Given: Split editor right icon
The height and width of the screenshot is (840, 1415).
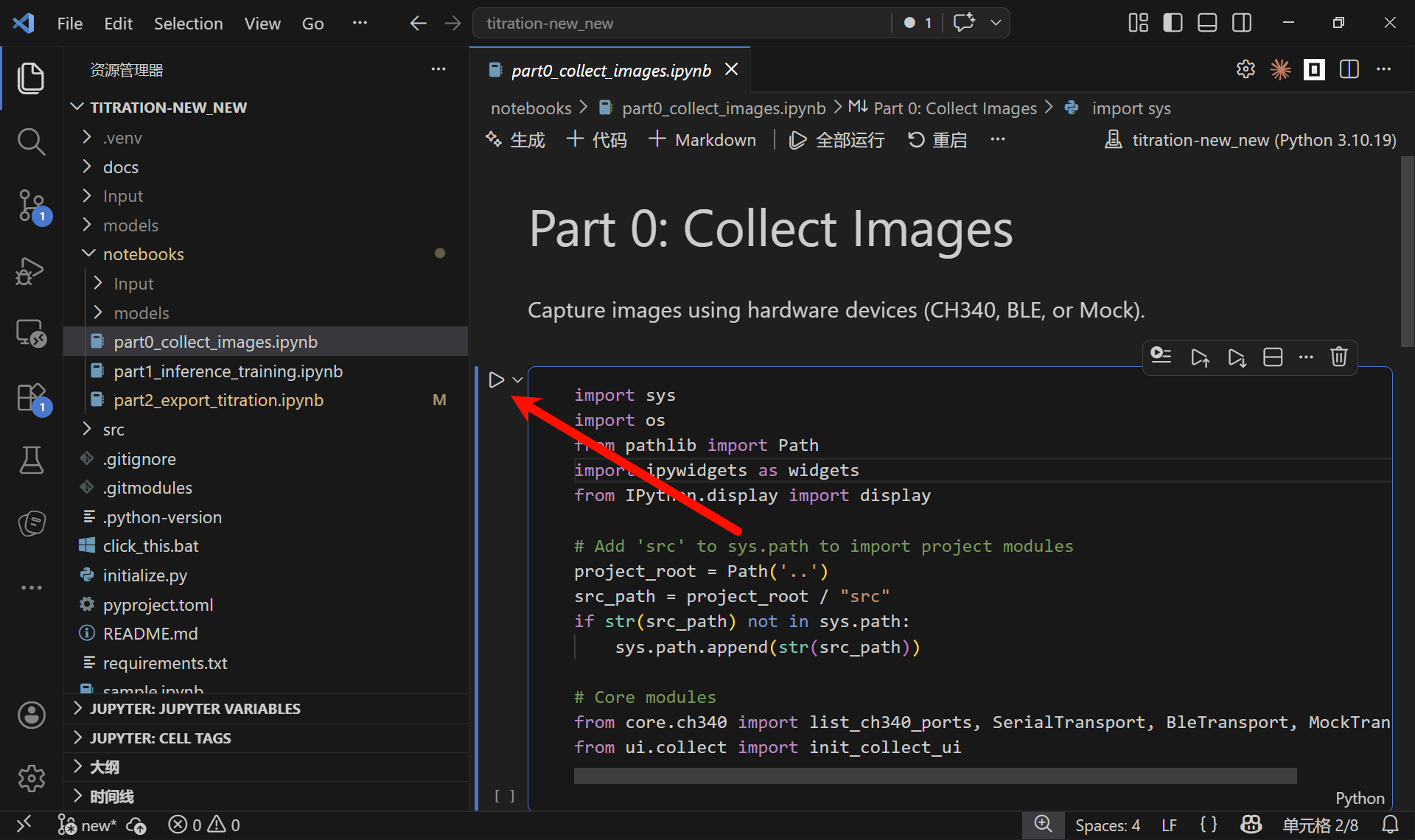Looking at the screenshot, I should tap(1349, 69).
